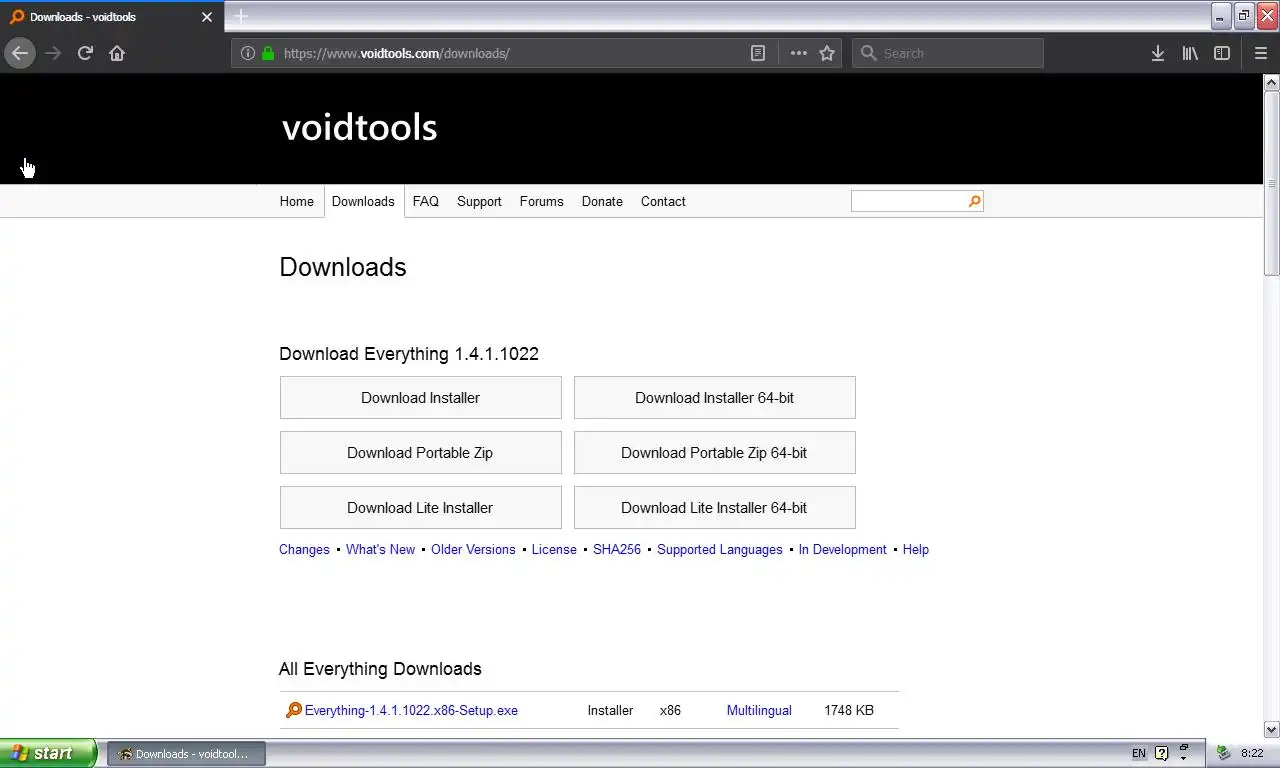
Task: Open the In Development link
Action: coord(842,549)
